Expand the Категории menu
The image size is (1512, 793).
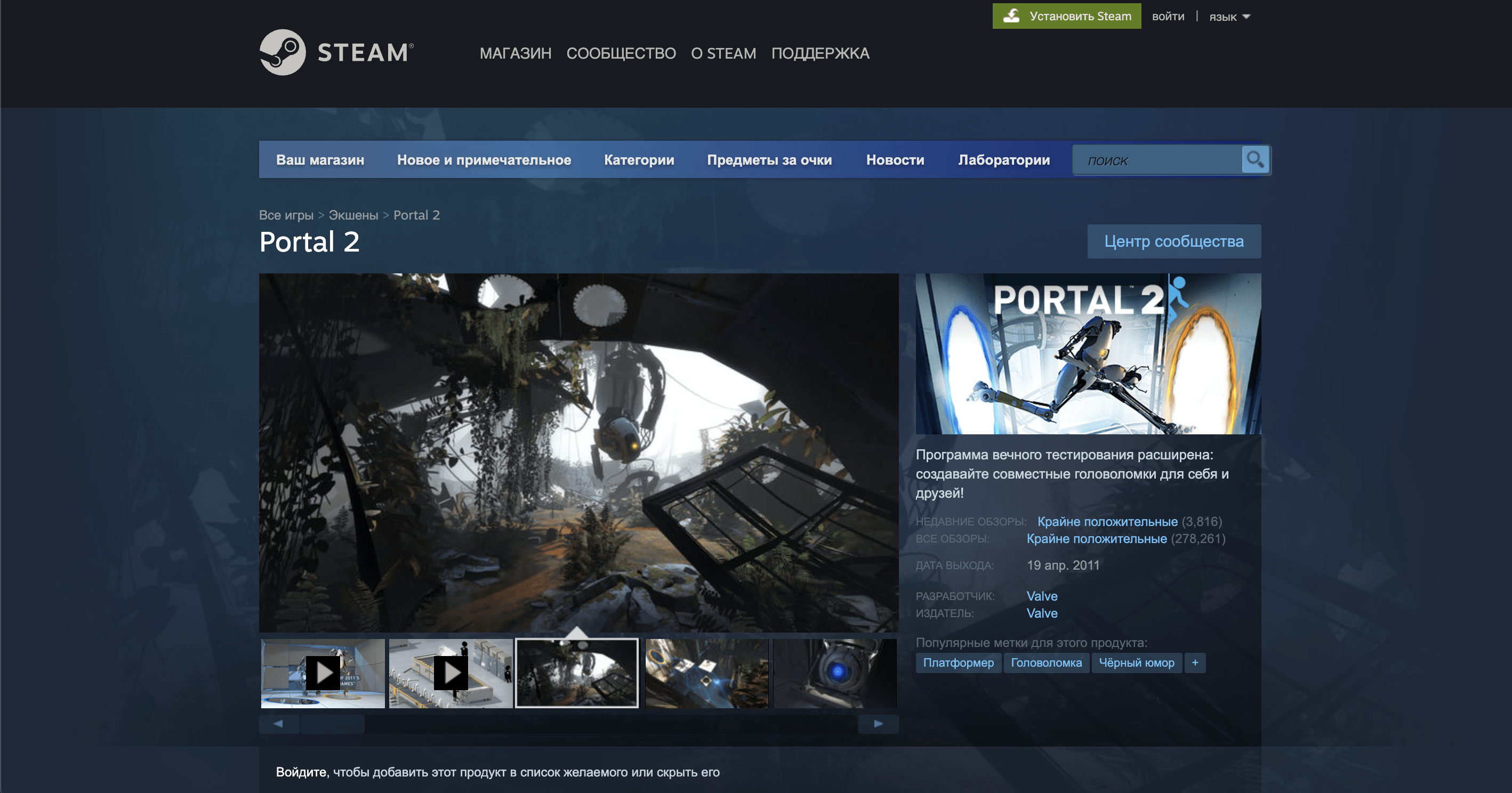pos(639,159)
